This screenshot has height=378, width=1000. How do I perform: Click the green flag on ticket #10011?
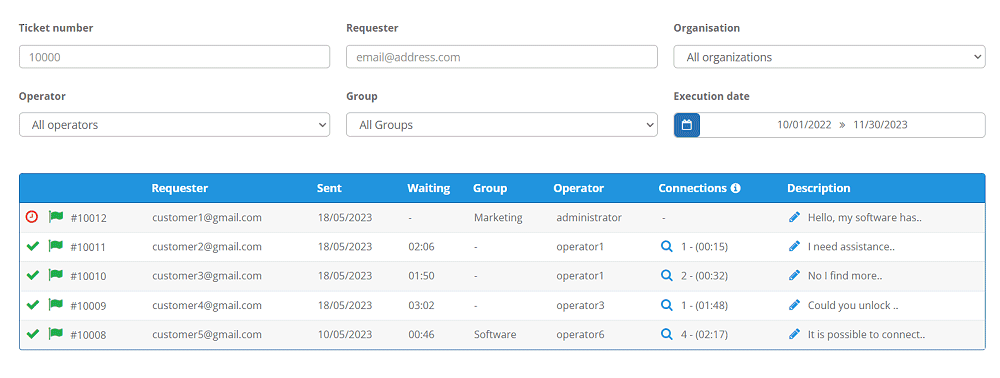pos(56,246)
